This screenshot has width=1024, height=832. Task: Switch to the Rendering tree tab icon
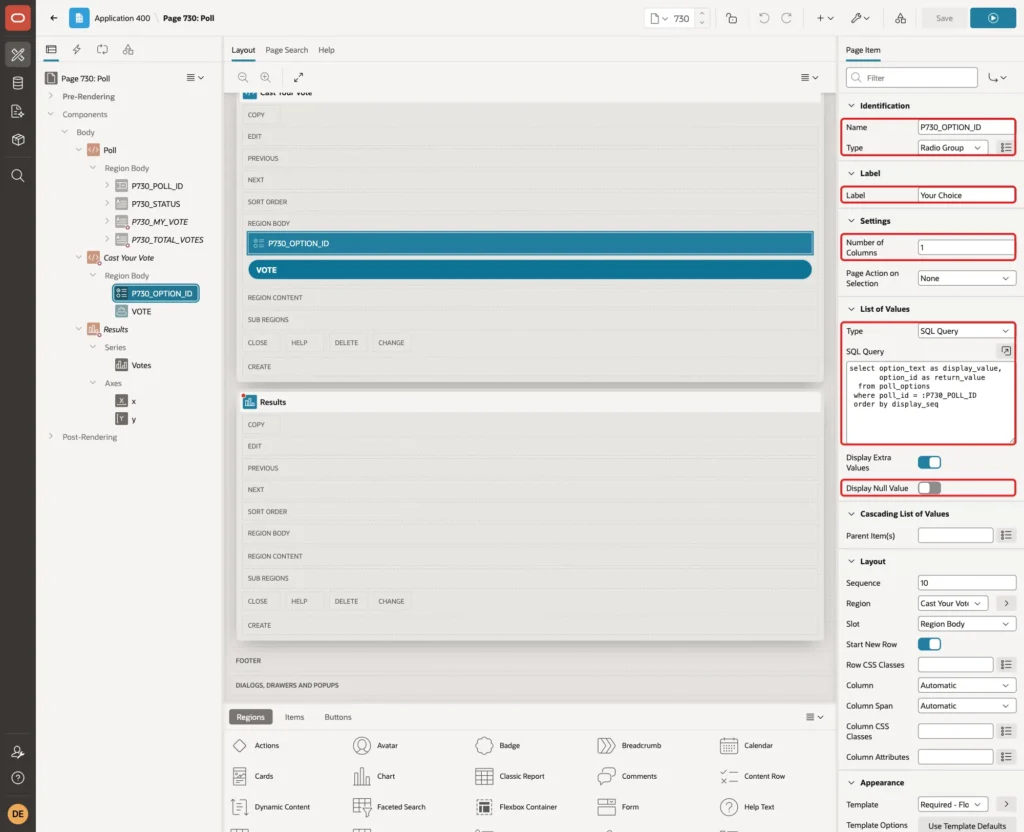51,50
